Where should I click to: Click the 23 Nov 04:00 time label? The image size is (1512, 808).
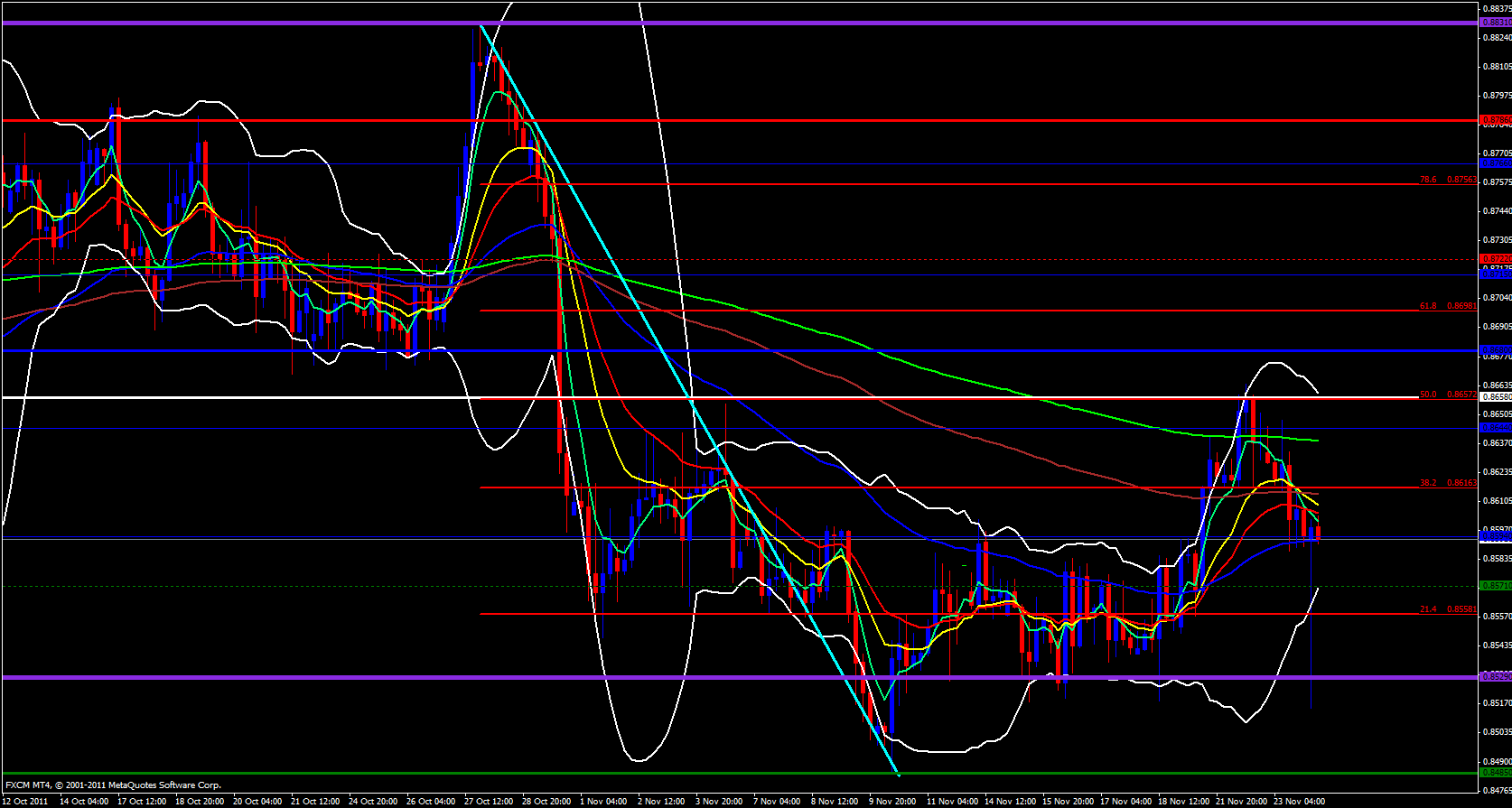click(1297, 801)
